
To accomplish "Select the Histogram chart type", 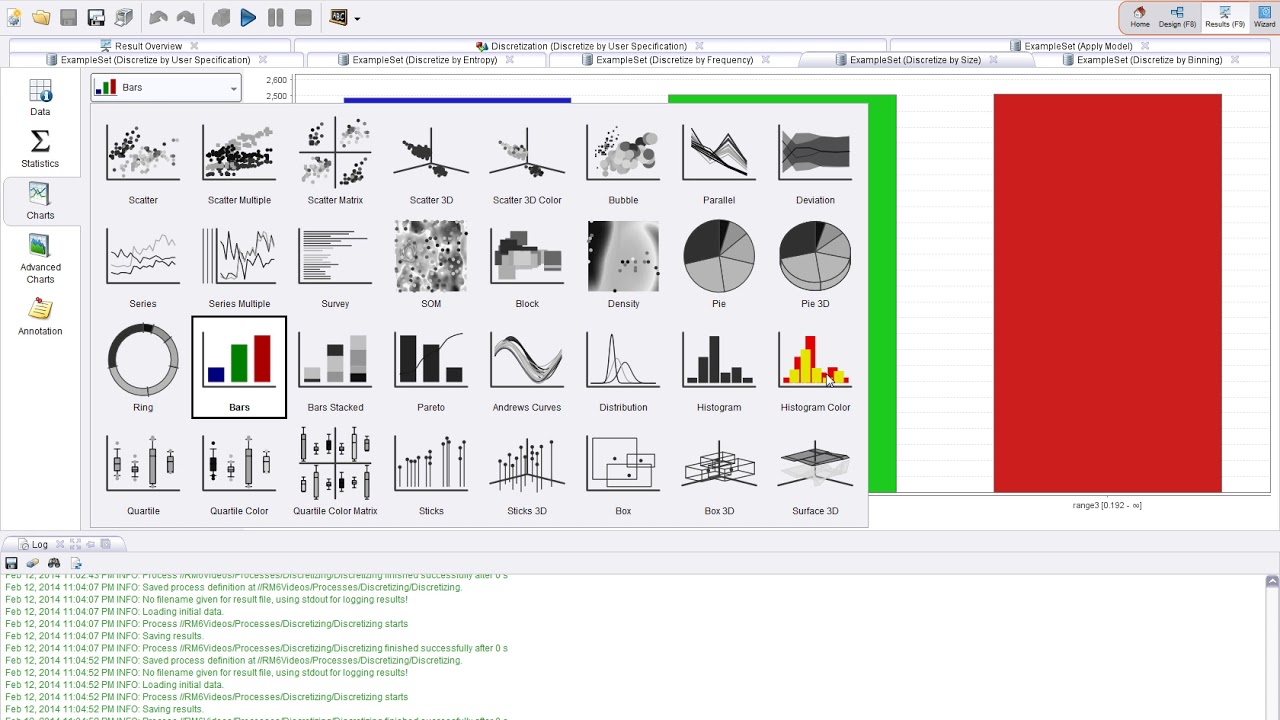I will (719, 368).
